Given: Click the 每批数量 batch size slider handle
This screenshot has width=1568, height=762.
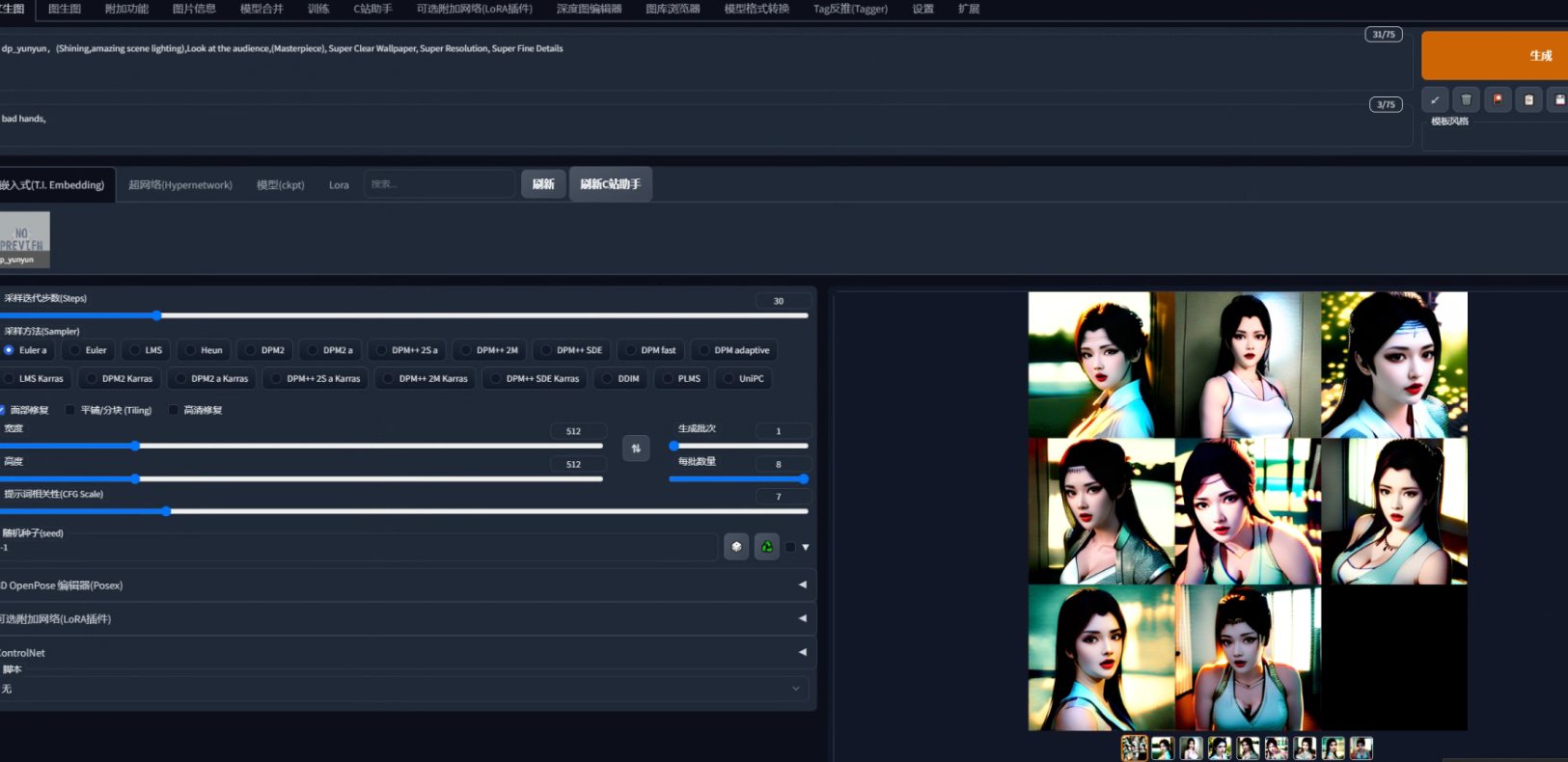Looking at the screenshot, I should [x=803, y=478].
